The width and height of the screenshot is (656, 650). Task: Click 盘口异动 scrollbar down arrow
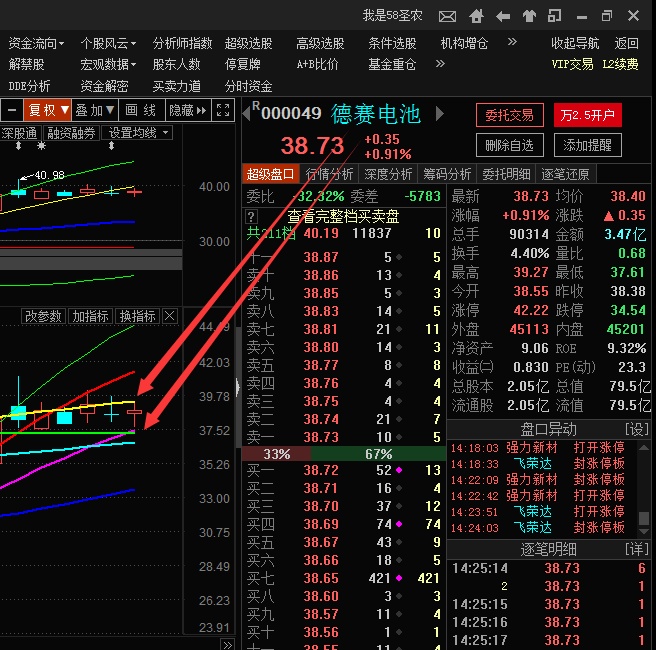pyautogui.click(x=644, y=532)
